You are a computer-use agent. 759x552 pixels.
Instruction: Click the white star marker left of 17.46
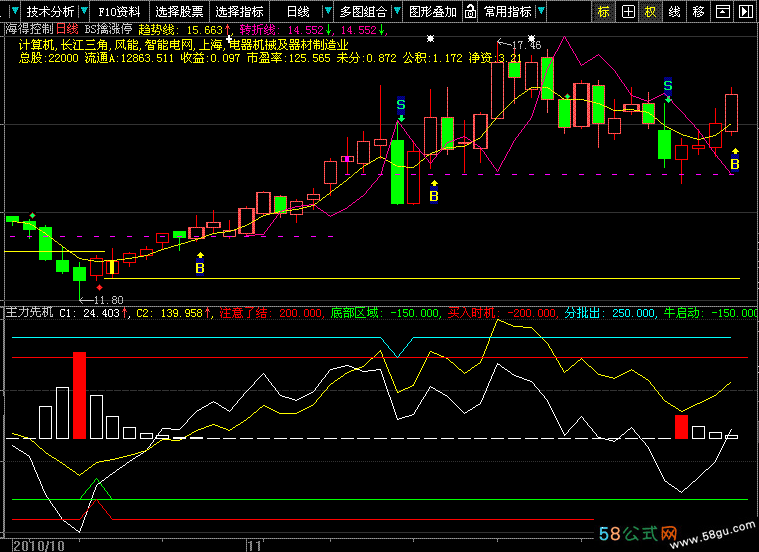click(430, 38)
